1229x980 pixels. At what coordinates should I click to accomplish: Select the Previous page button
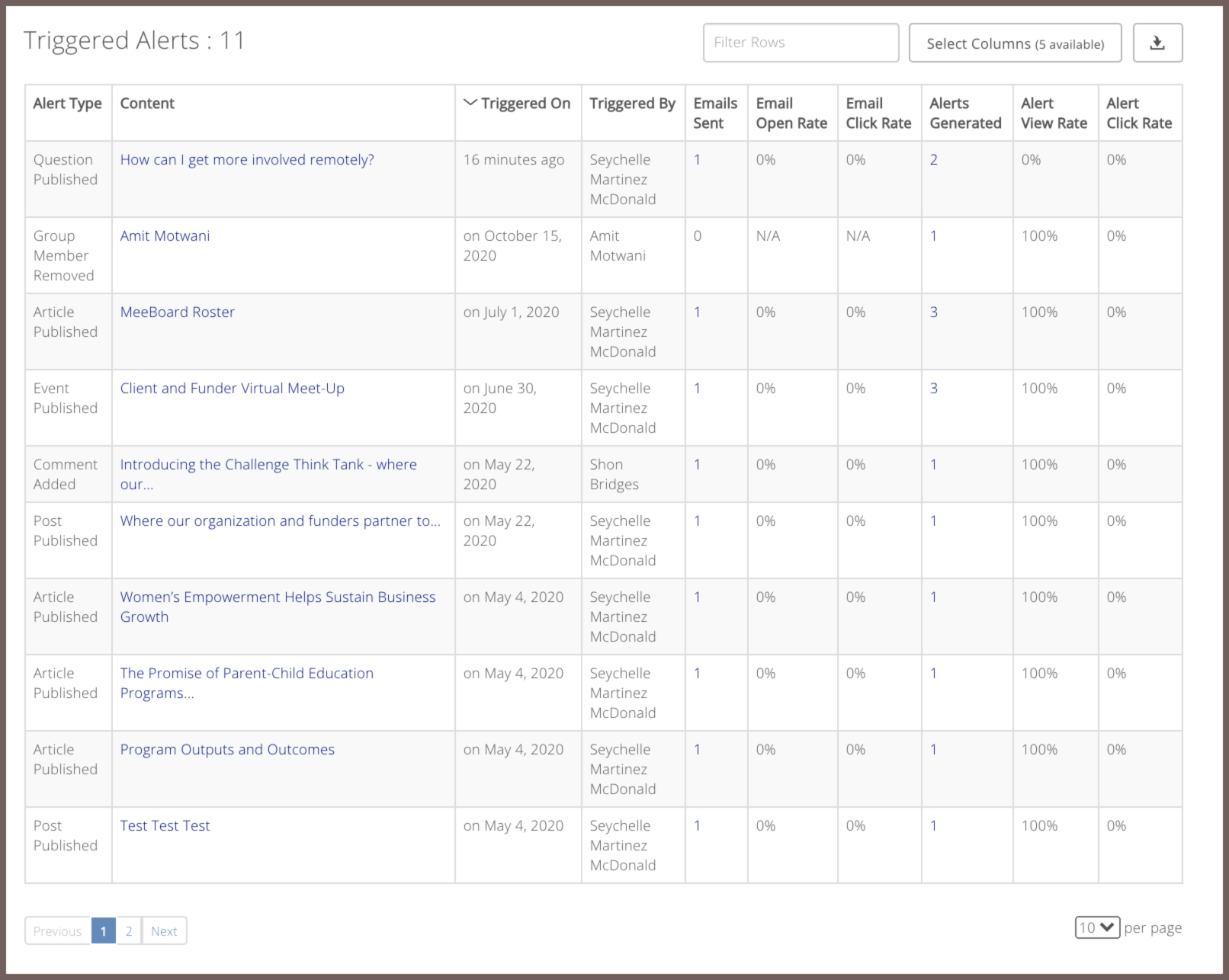[x=57, y=930]
